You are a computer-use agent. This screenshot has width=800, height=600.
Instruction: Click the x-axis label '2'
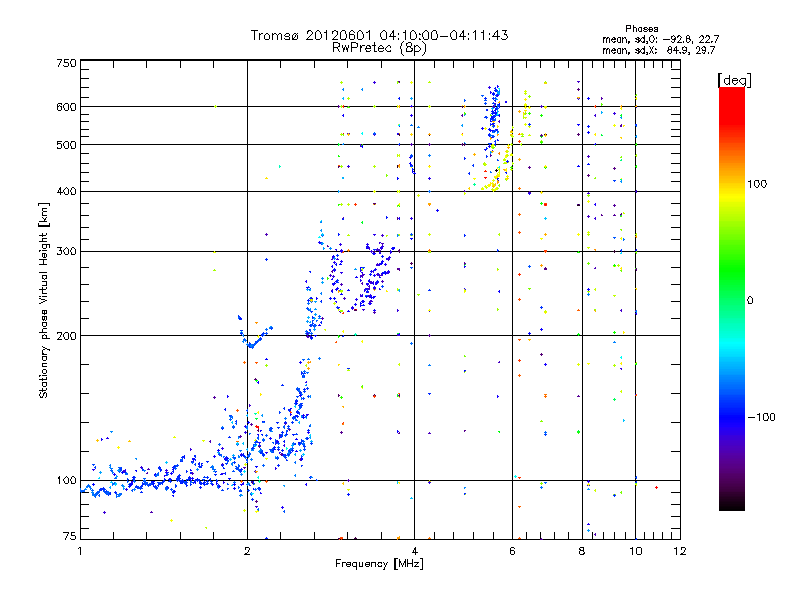point(247,551)
